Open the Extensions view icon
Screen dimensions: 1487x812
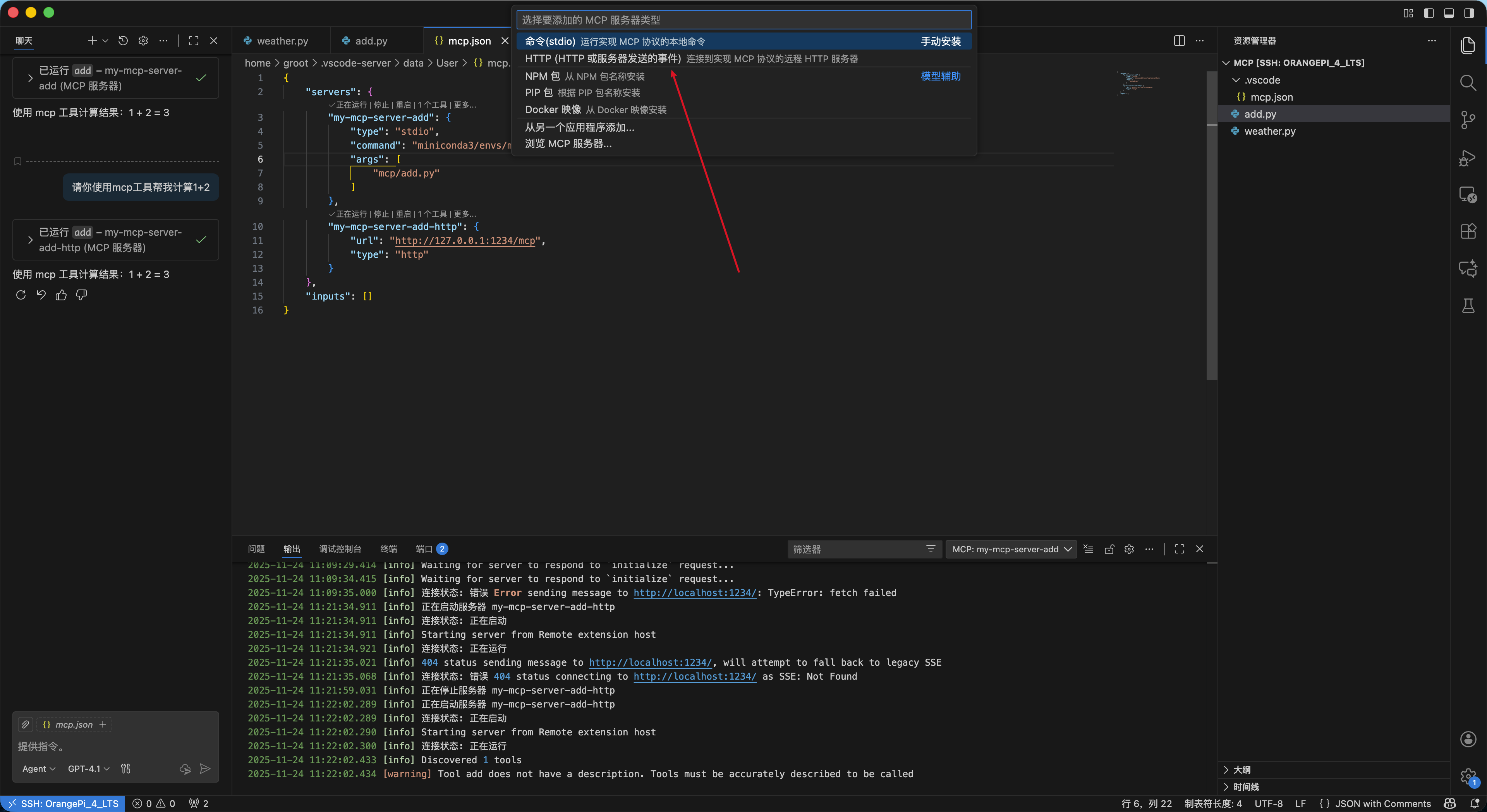click(1467, 231)
